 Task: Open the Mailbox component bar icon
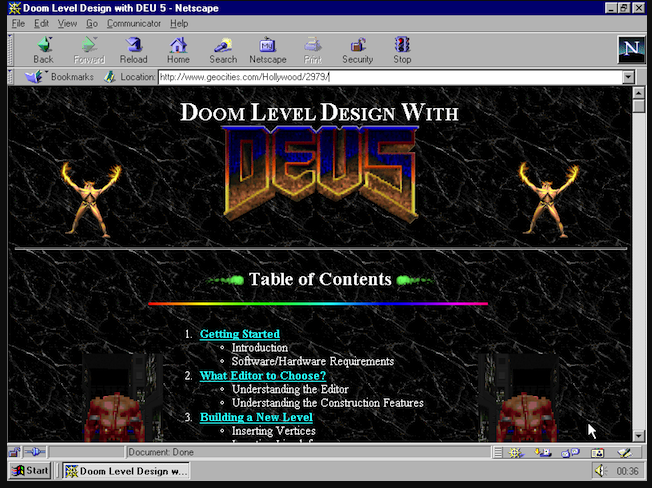pos(543,453)
